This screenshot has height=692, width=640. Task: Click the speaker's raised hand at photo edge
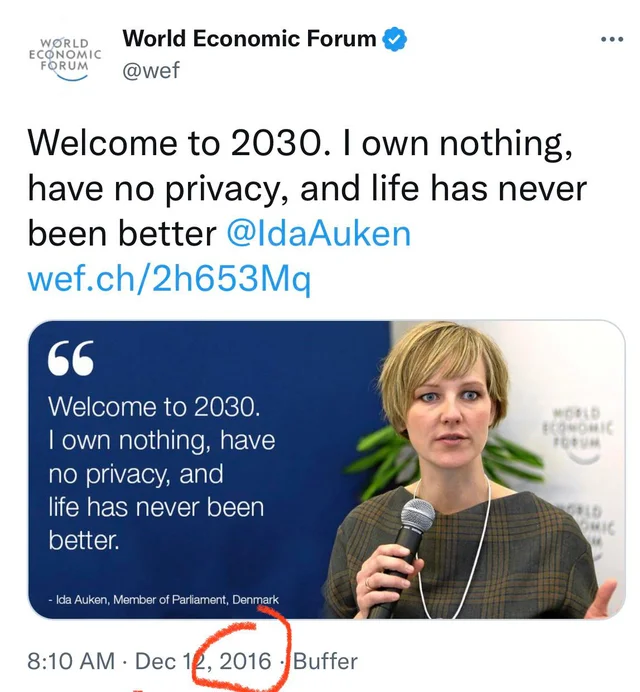point(607,598)
